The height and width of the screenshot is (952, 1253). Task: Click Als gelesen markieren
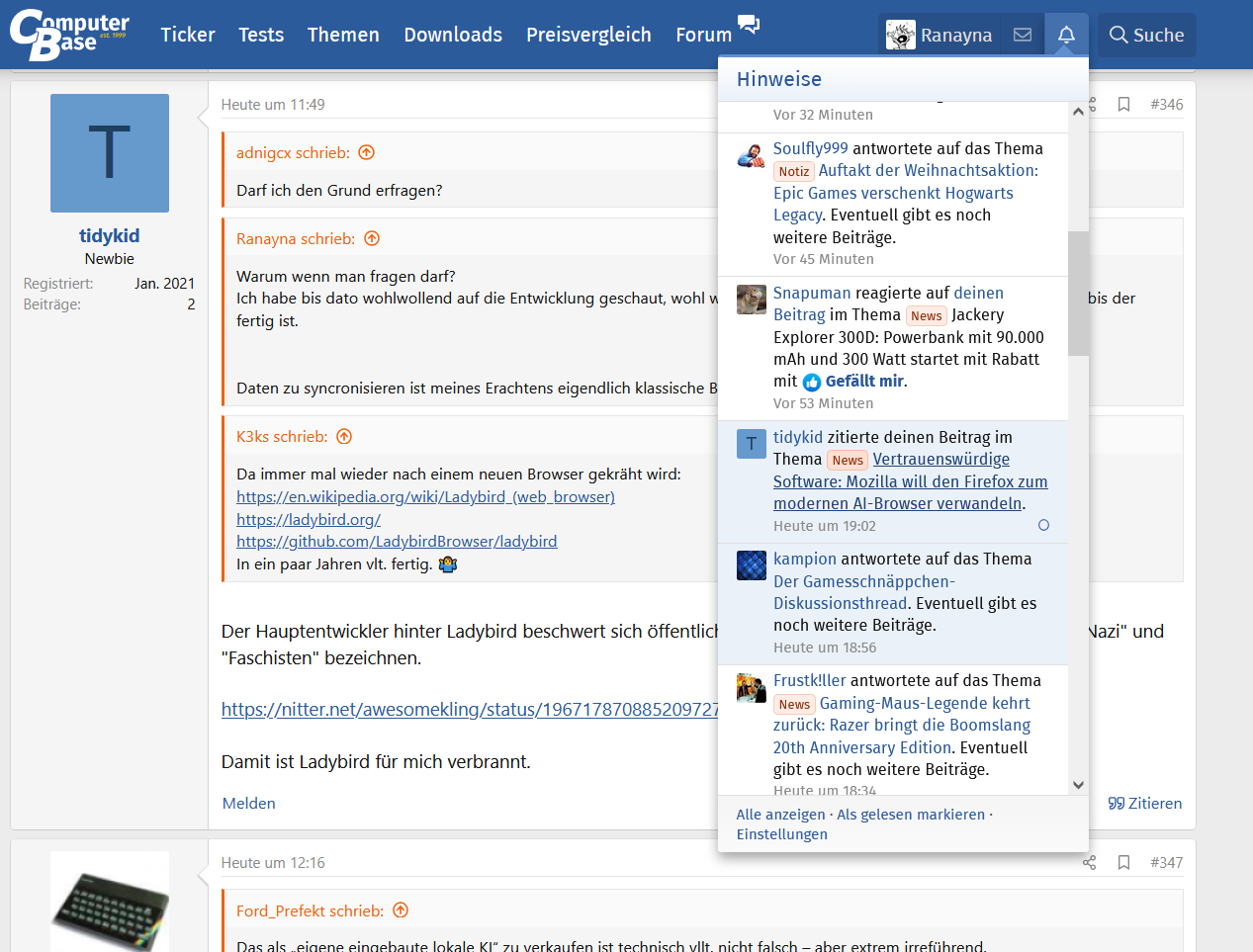pos(911,815)
